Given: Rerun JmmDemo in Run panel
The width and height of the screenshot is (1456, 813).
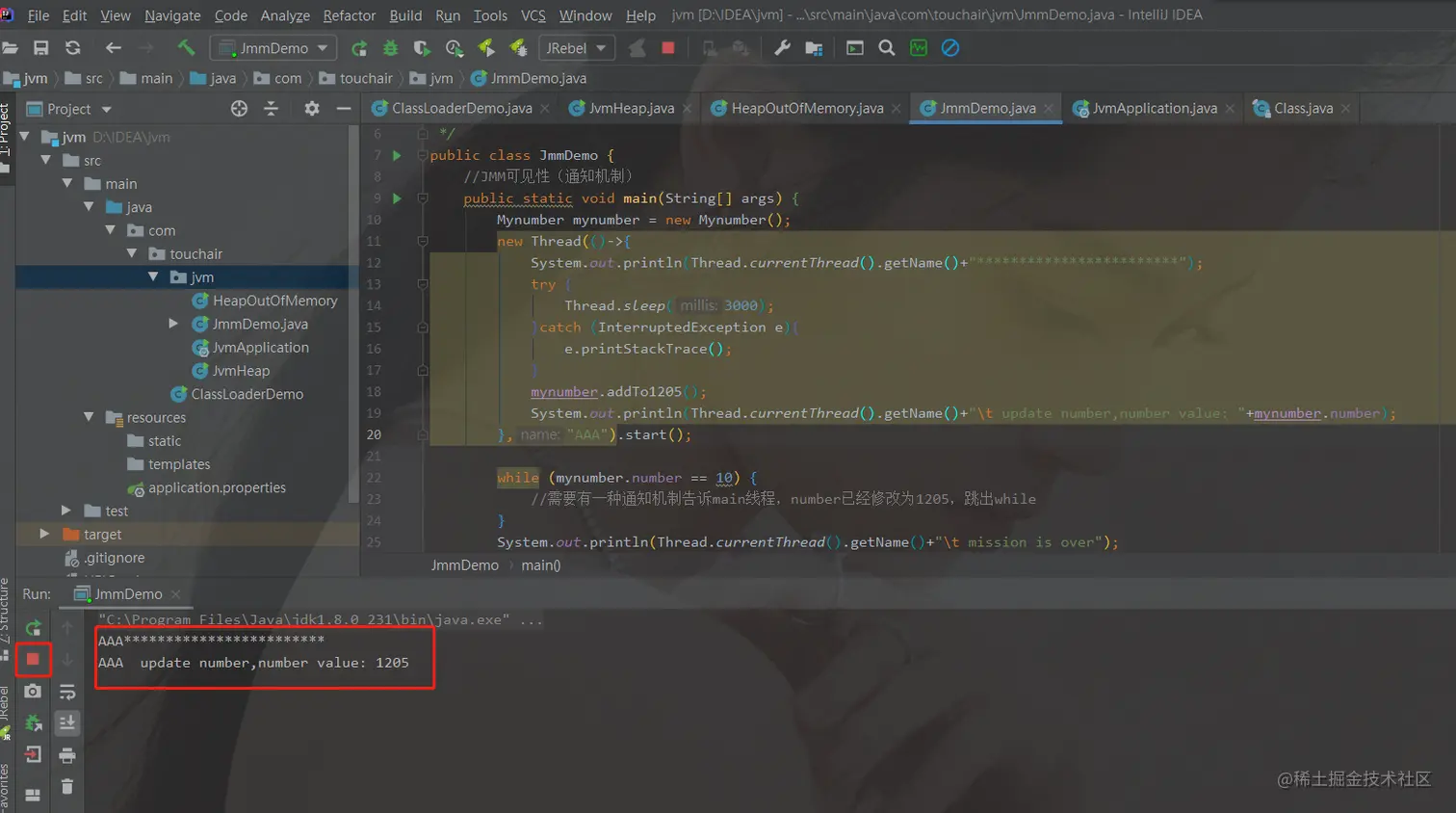Looking at the screenshot, I should click(x=33, y=628).
